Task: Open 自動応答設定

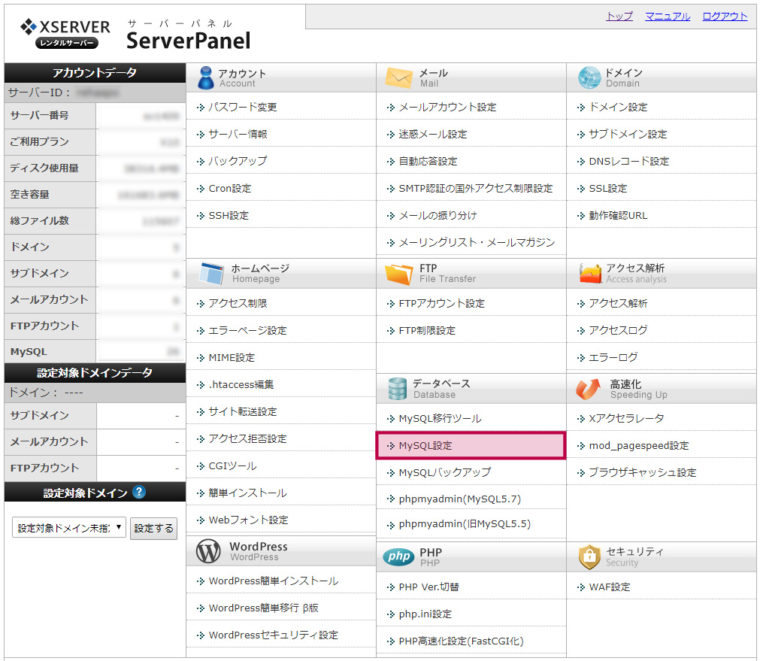Action: pyautogui.click(x=428, y=161)
